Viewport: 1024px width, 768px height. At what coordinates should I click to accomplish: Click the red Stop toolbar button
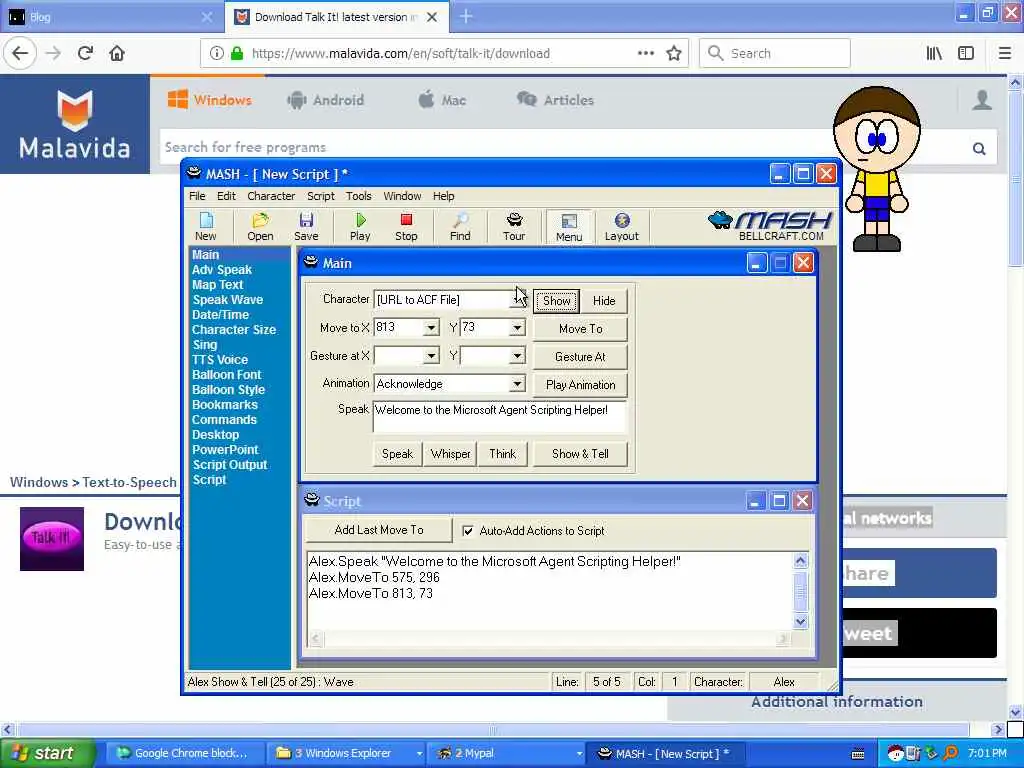click(x=406, y=227)
